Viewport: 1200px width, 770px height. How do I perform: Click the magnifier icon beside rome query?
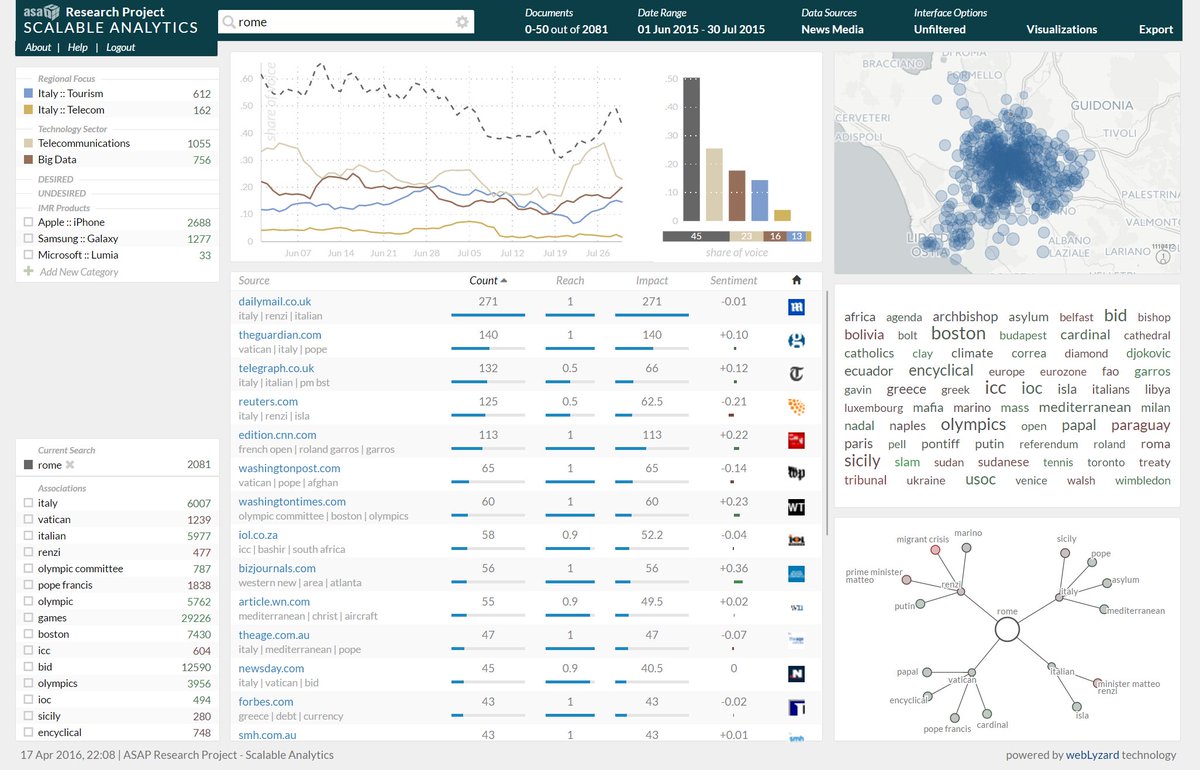tap(229, 21)
